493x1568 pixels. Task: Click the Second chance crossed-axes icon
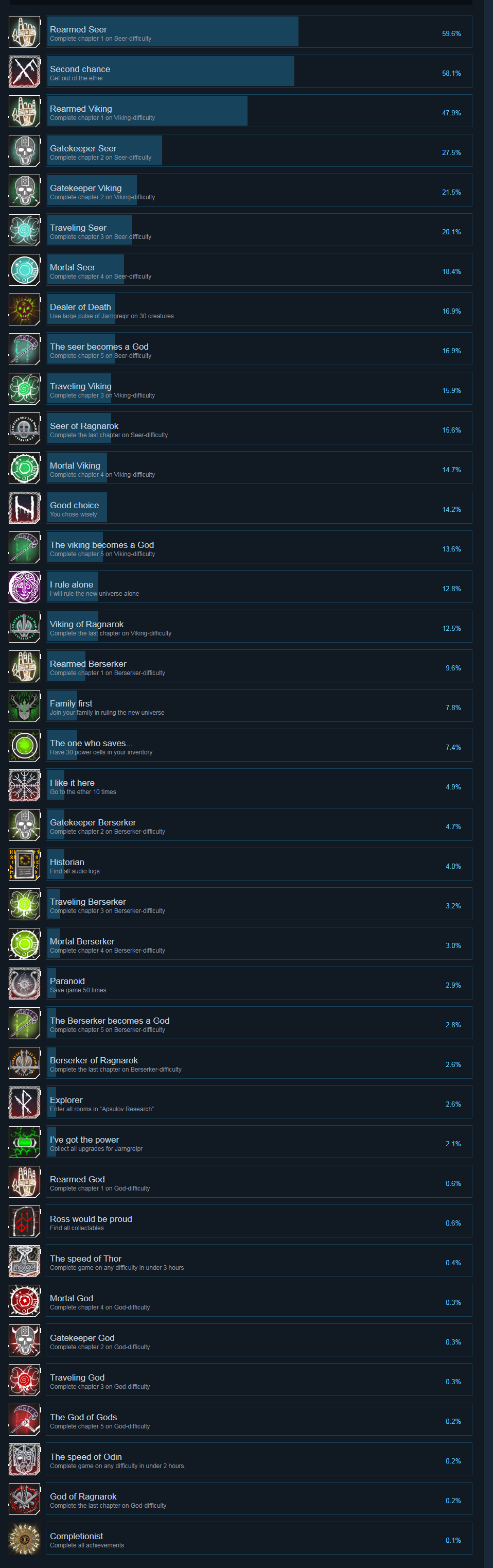click(x=24, y=72)
